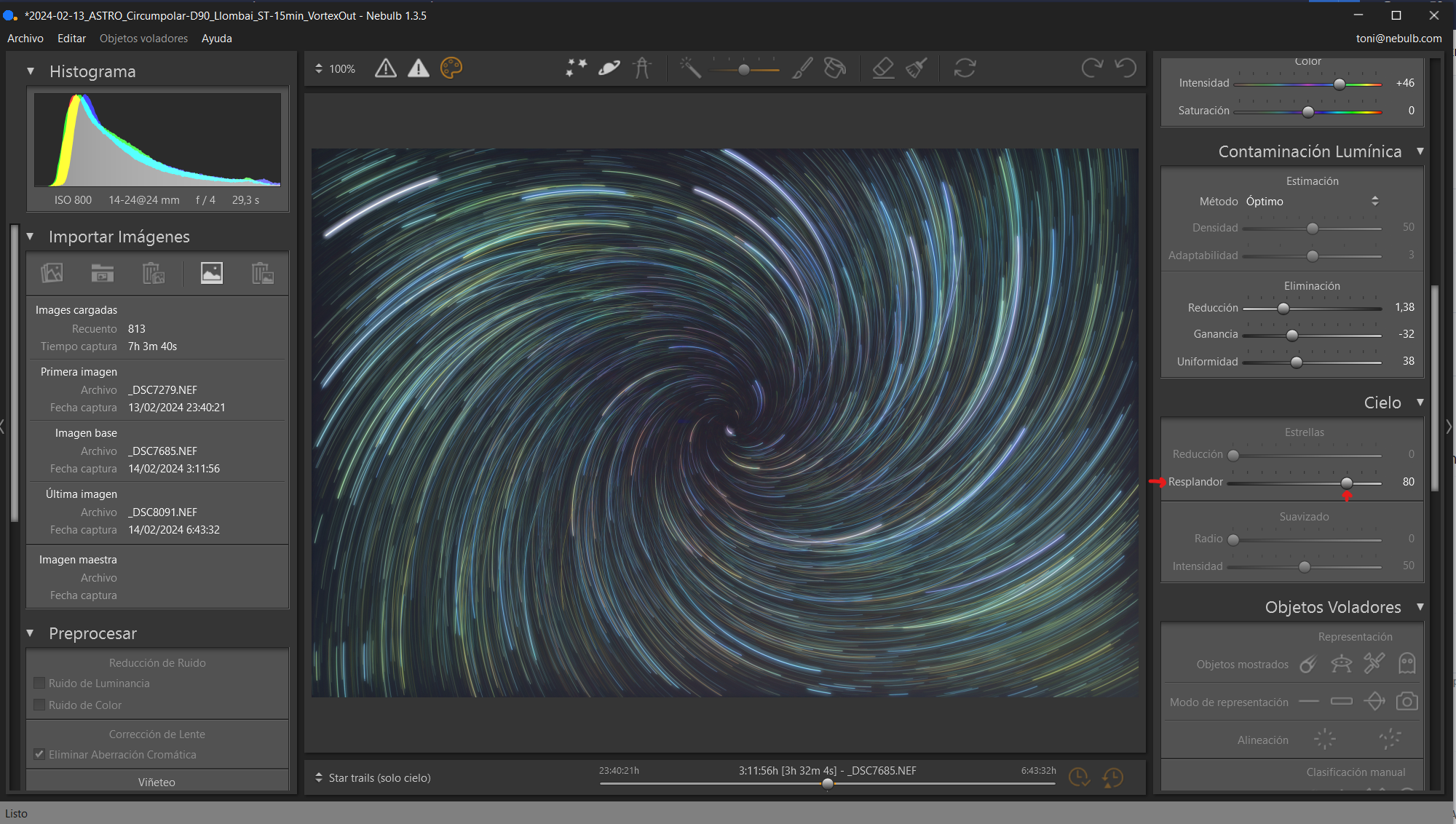Toggle satellite objects shown icon
Image resolution: width=1456 pixels, height=824 pixels.
[1374, 663]
